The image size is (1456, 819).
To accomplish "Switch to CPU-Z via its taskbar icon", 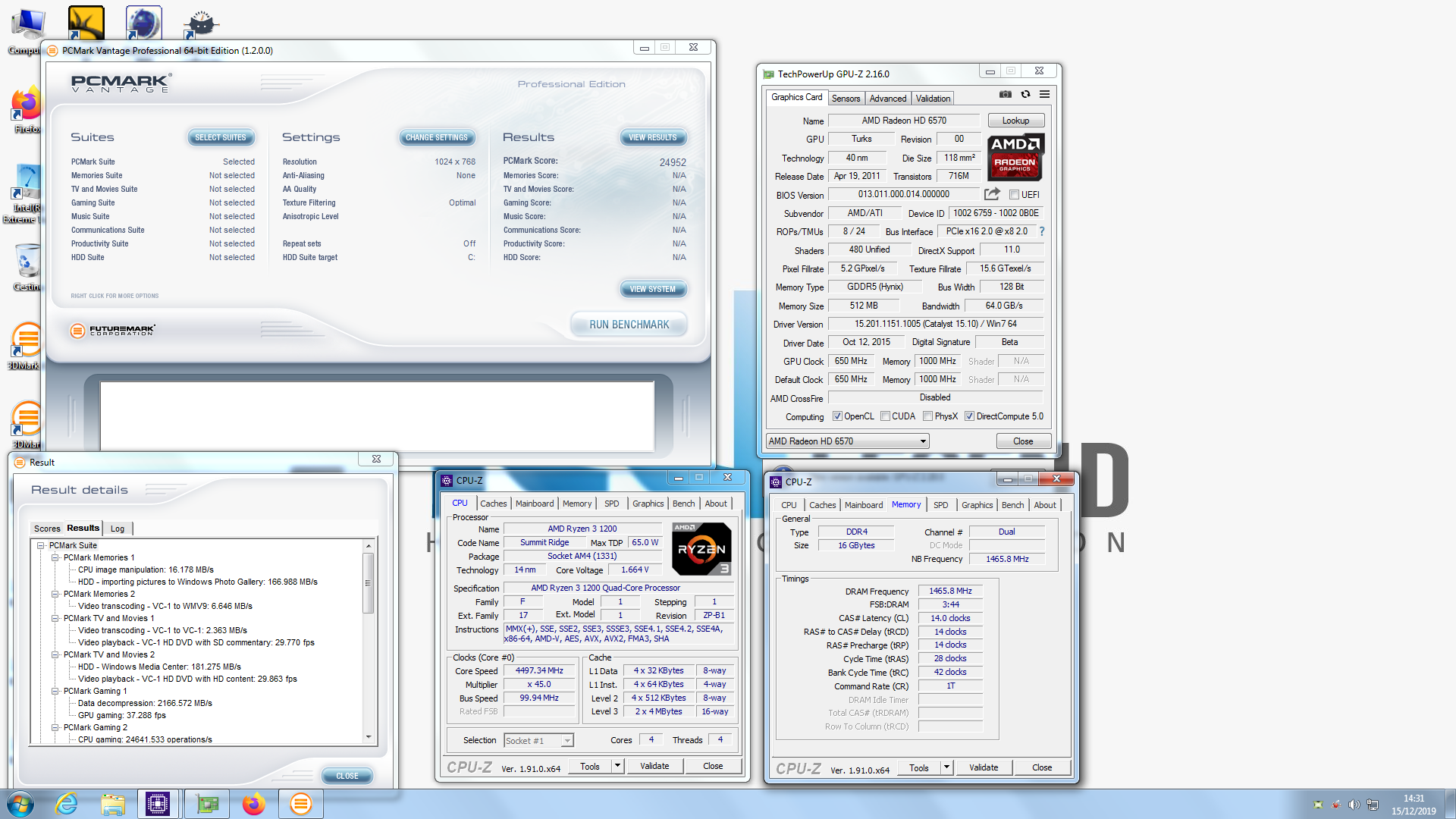I will [158, 804].
